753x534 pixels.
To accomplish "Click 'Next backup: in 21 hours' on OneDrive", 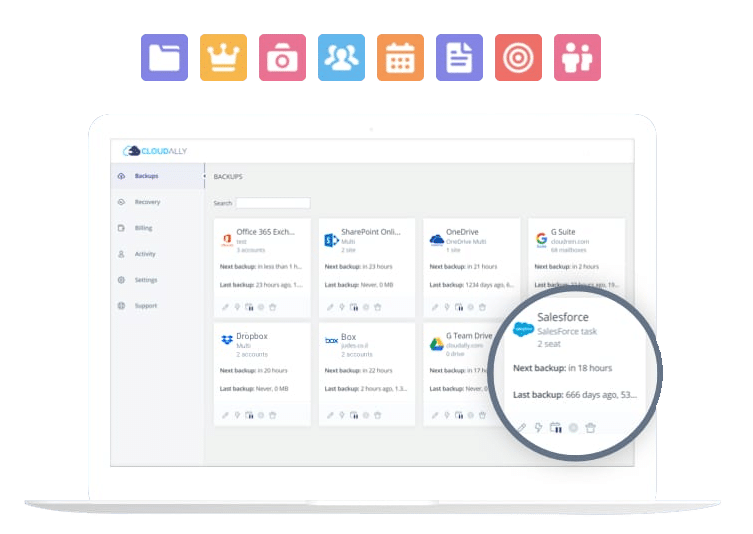I will click(x=463, y=267).
